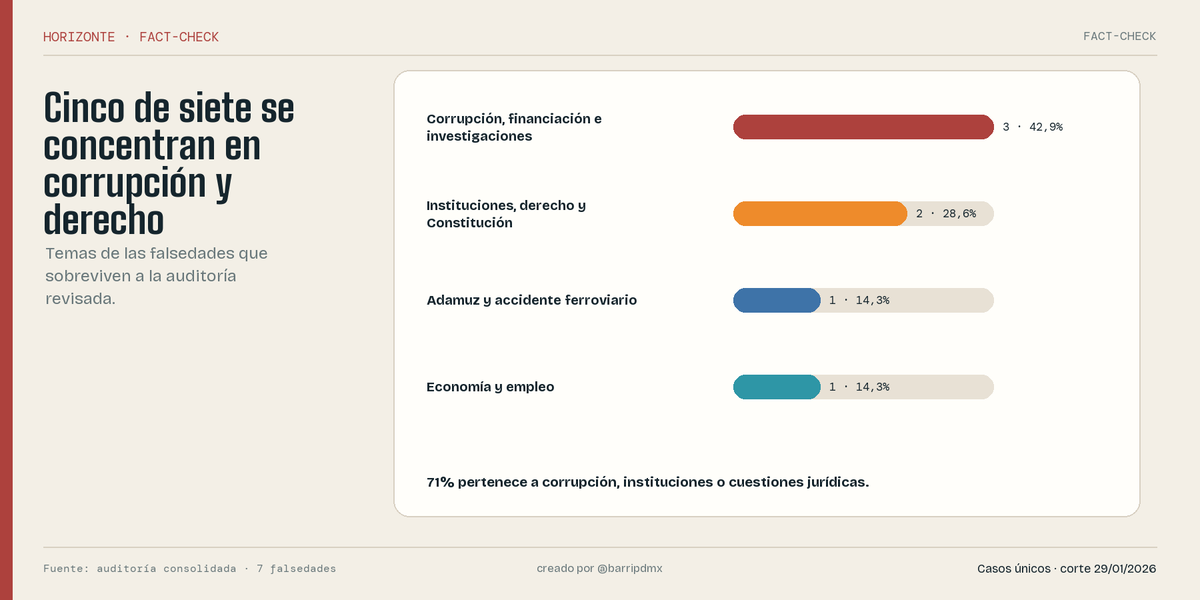Viewport: 1200px width, 600px height.
Task: Click the 1 · 14,3% value for Adamuz
Action: point(859,300)
